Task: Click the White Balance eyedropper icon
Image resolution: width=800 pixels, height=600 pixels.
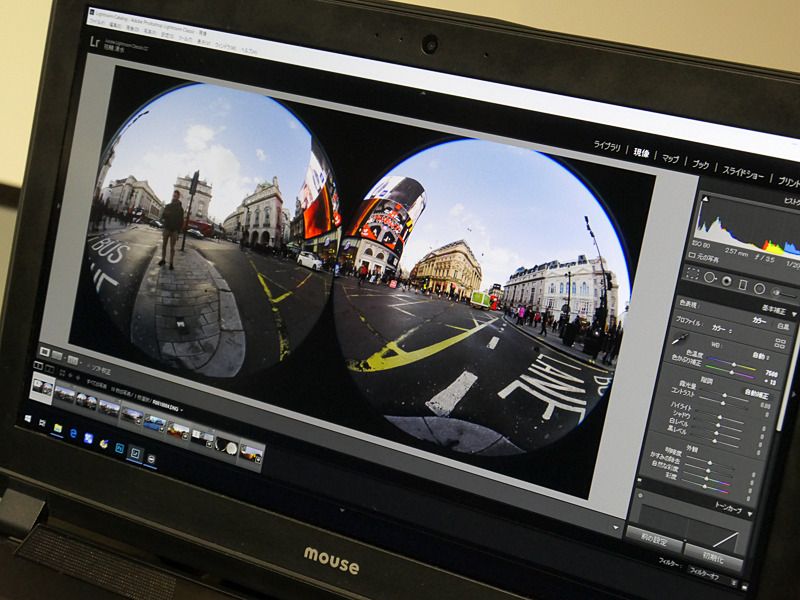Action: pos(683,336)
